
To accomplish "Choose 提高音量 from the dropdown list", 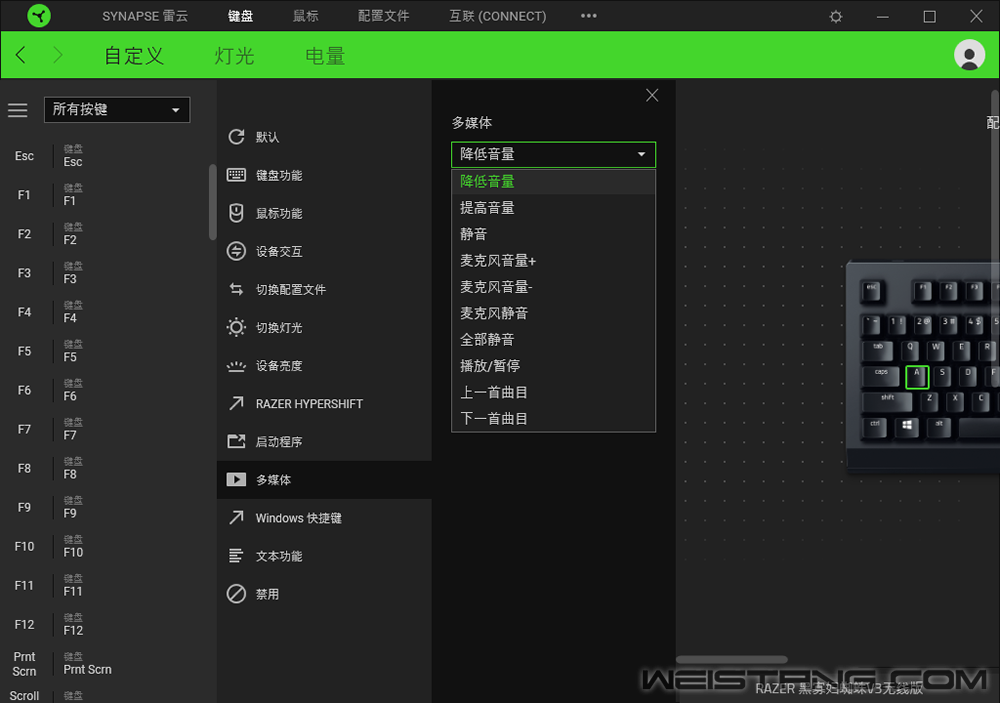I will (553, 207).
